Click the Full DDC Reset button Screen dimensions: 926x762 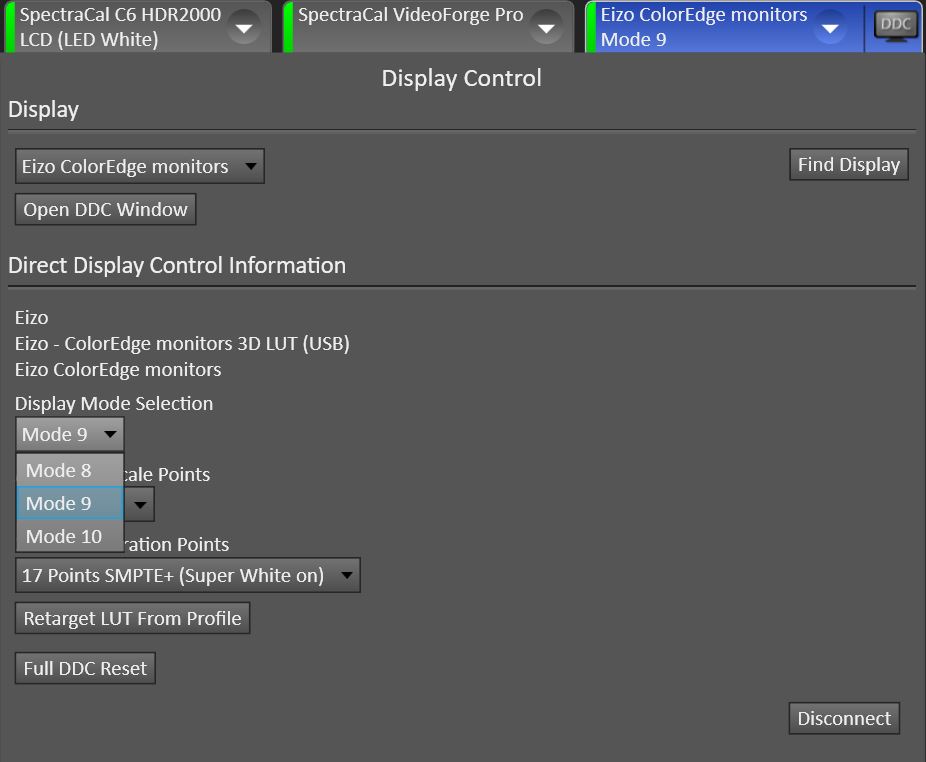pyautogui.click(x=85, y=669)
